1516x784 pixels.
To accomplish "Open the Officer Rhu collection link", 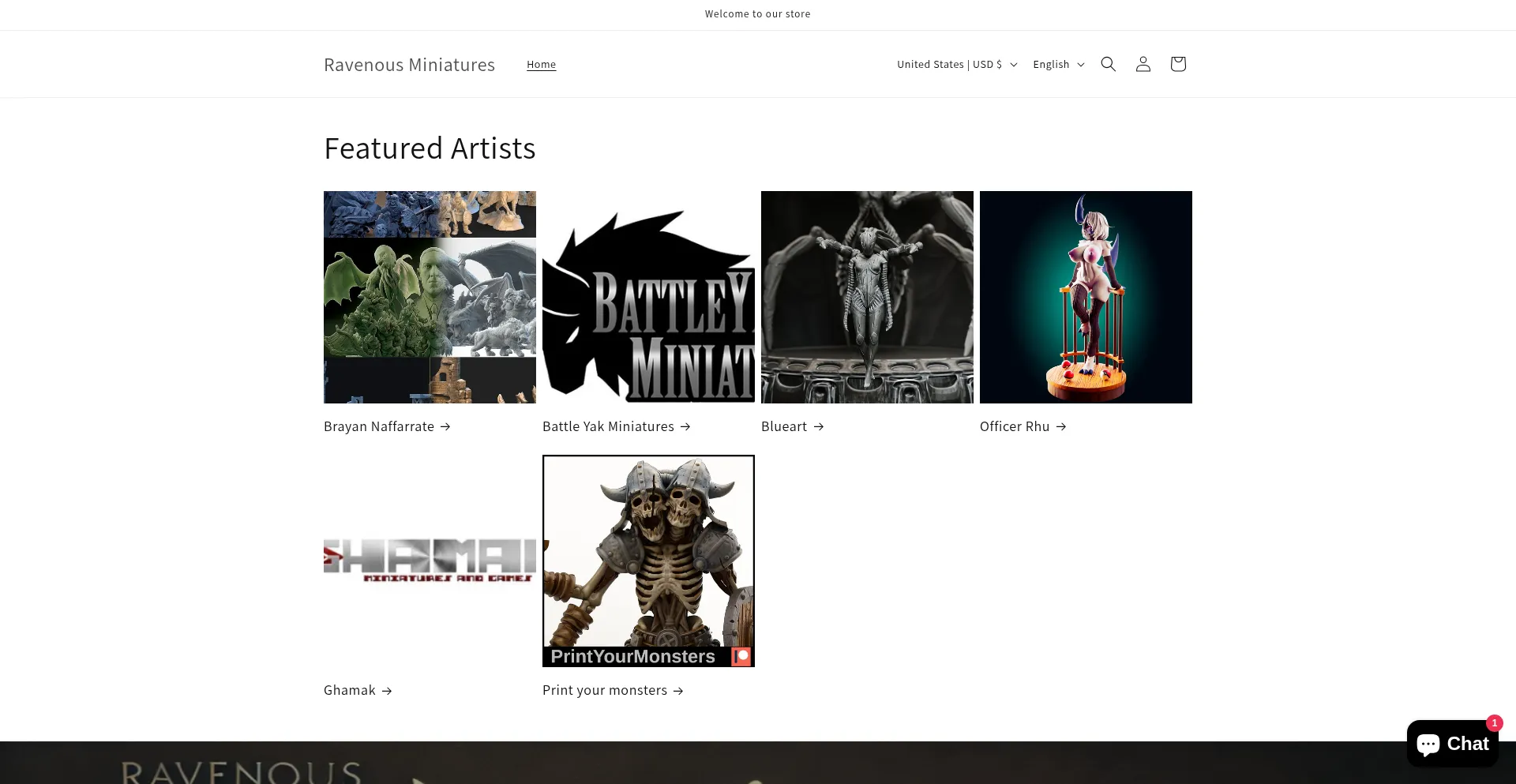I will click(x=1023, y=426).
